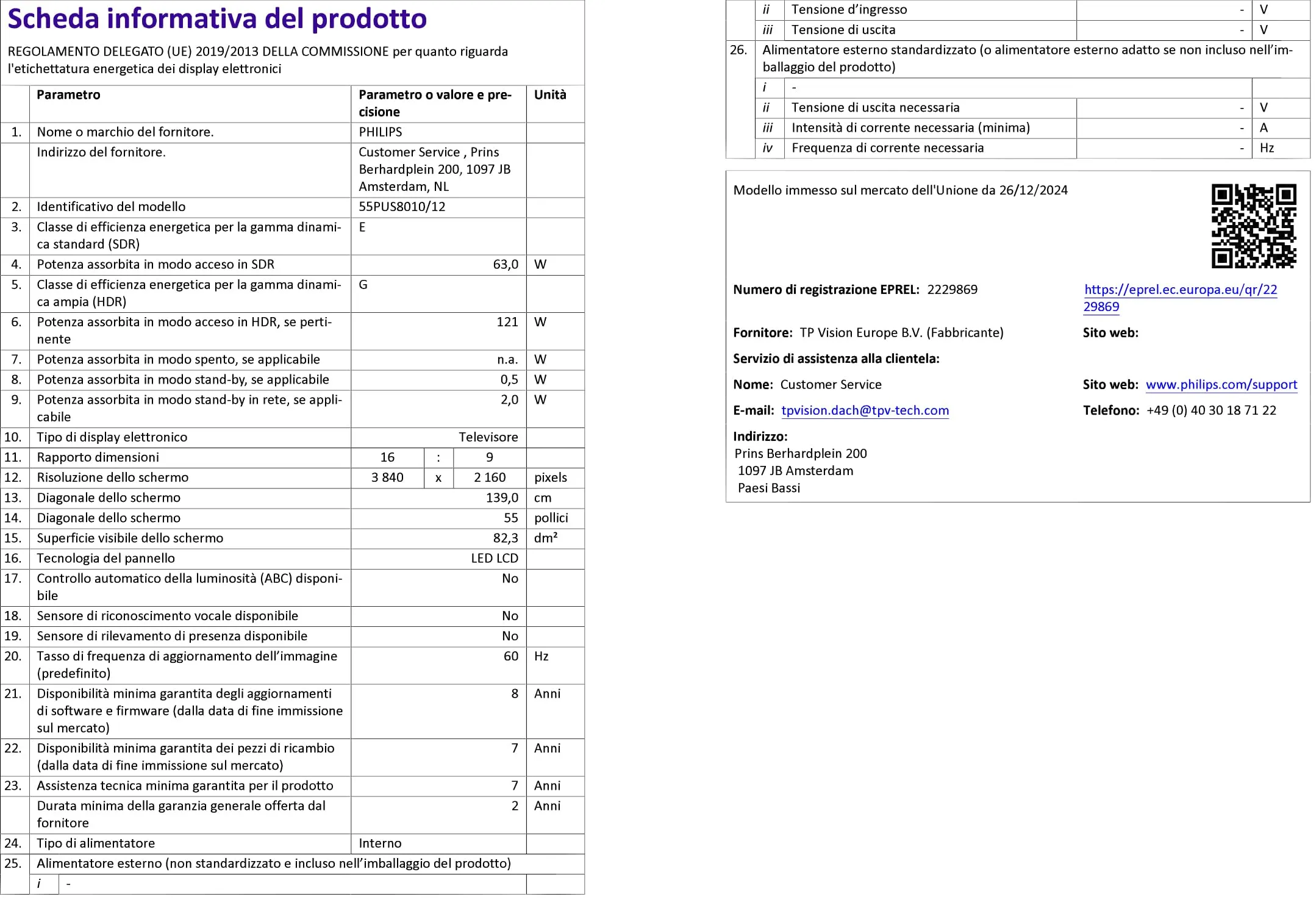Click the HDR energy class value G
The height and width of the screenshot is (908, 1316).
[x=363, y=285]
